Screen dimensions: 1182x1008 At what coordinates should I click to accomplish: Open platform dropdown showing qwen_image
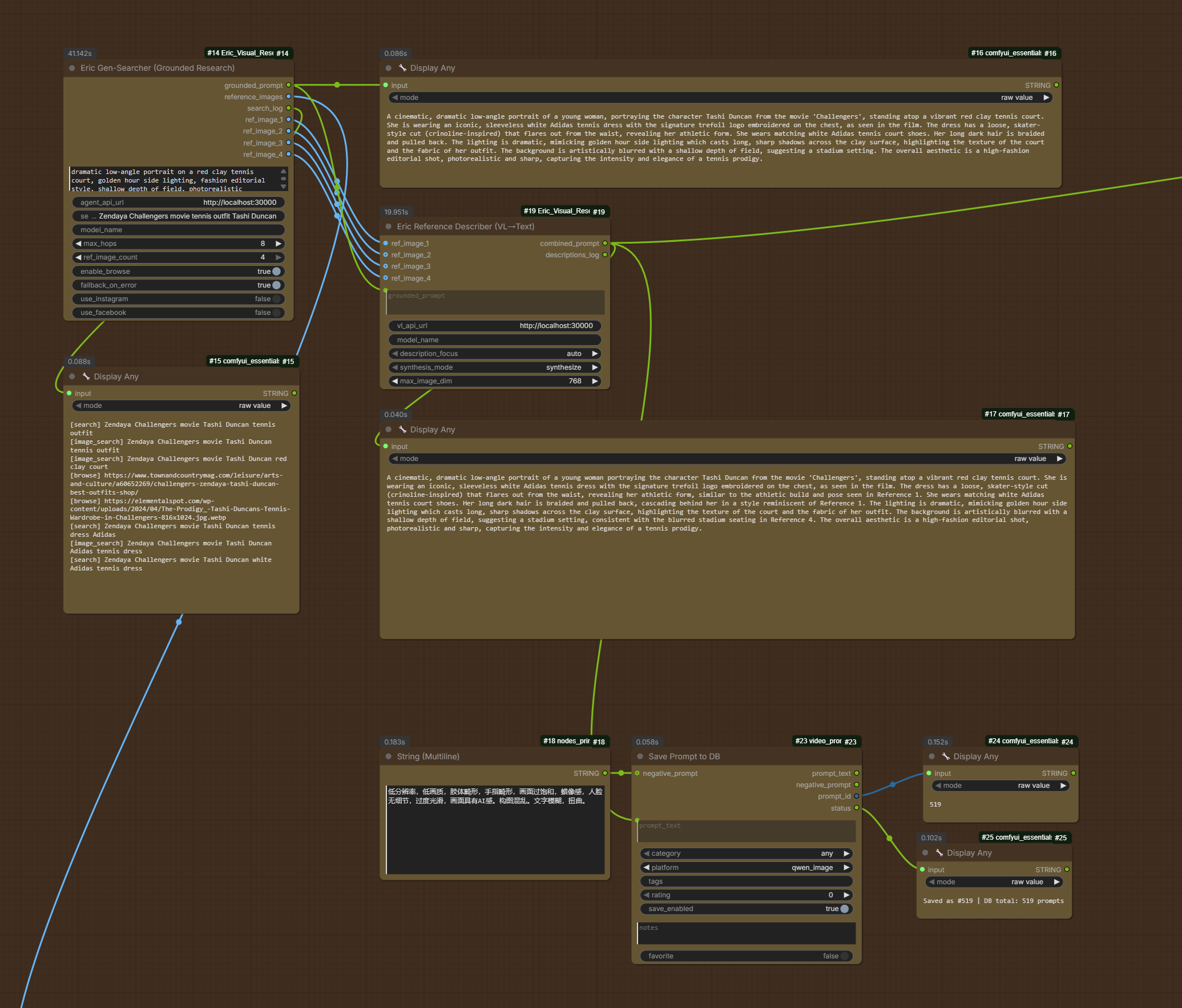pyautogui.click(x=747, y=868)
